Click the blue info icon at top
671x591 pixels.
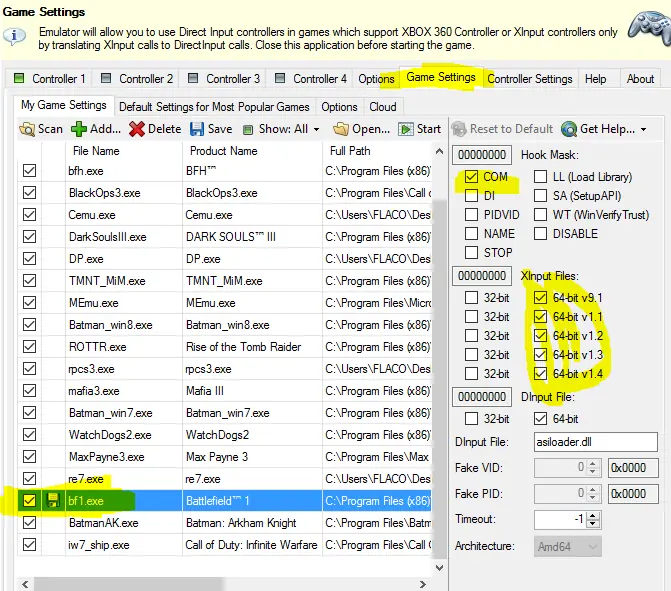[15, 36]
